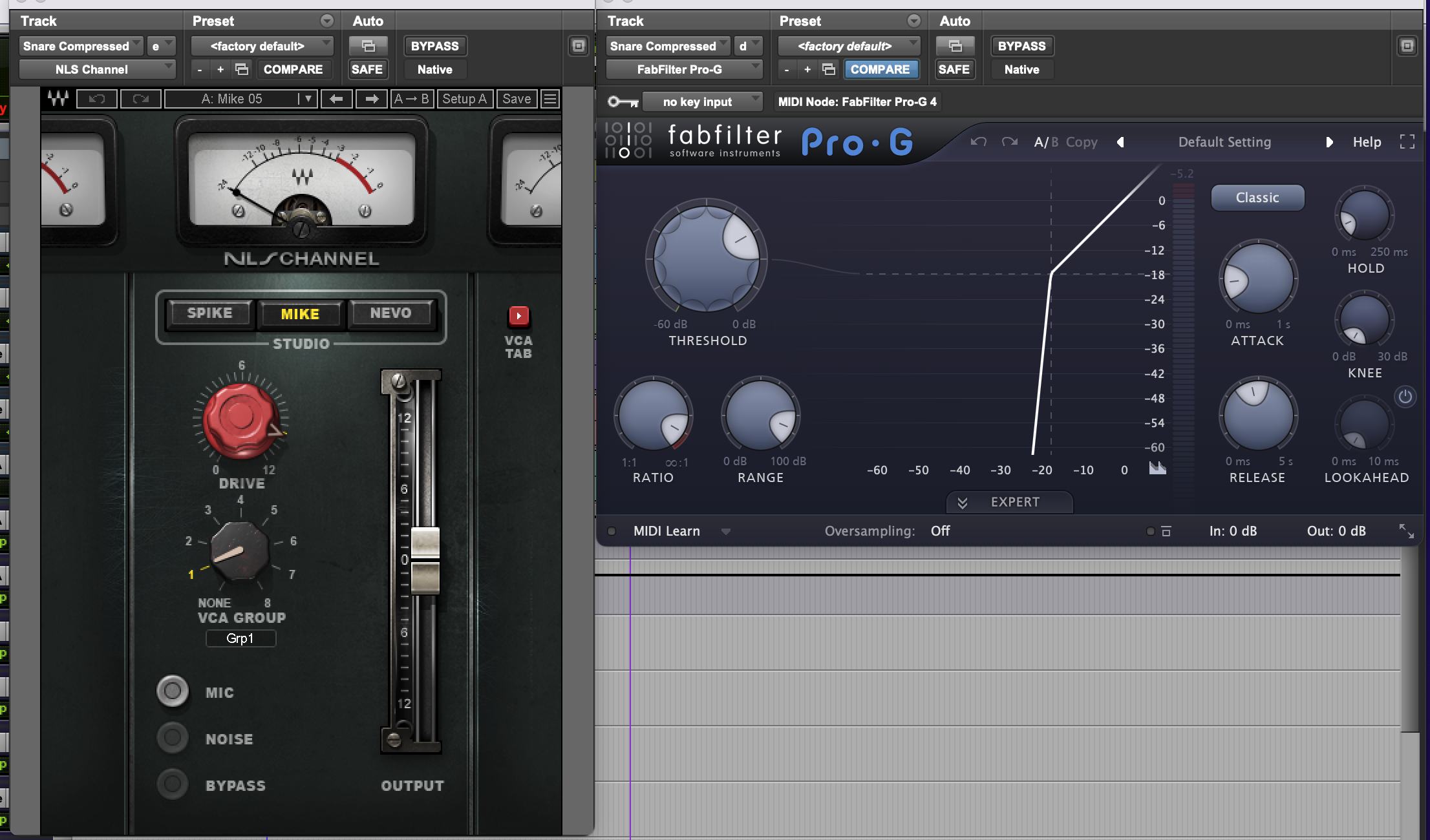
Task: Open Snare Compressed track selector in NLS window
Action: (81, 46)
